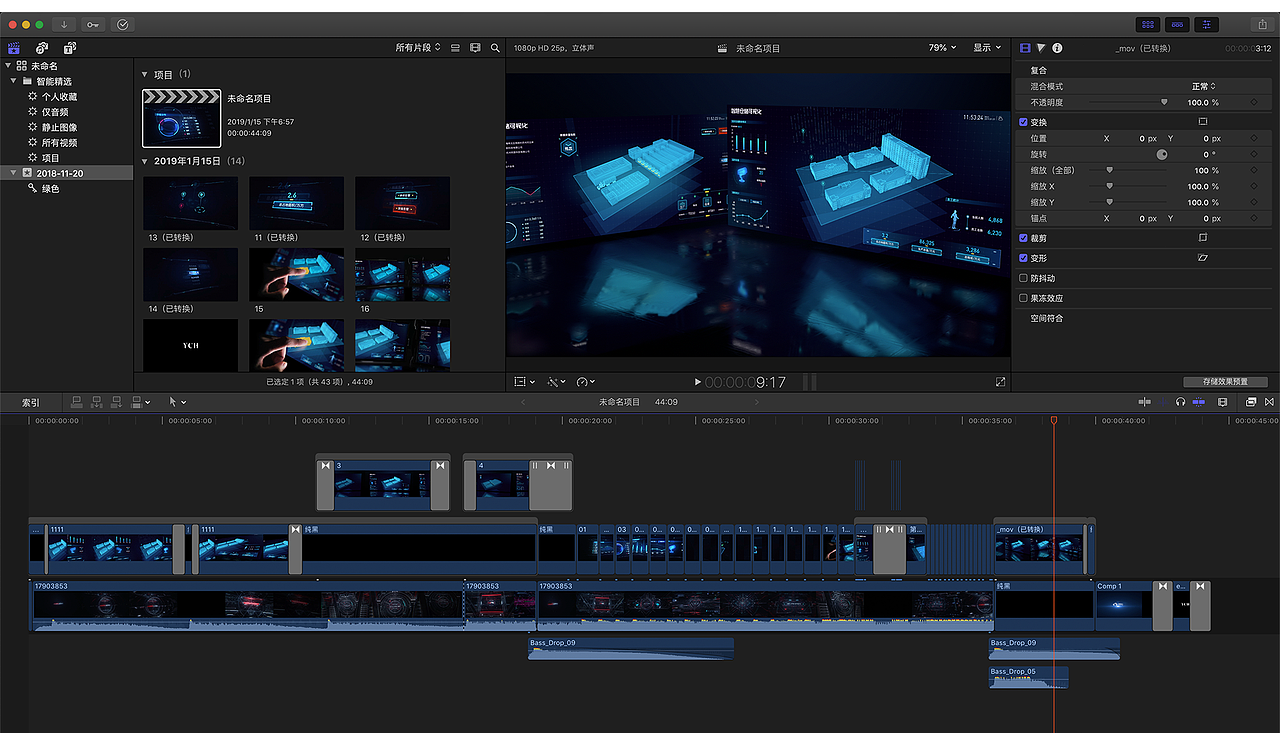Screen dimensions: 1280x733
Task: Open the Info inspector icon
Action: click(1057, 48)
